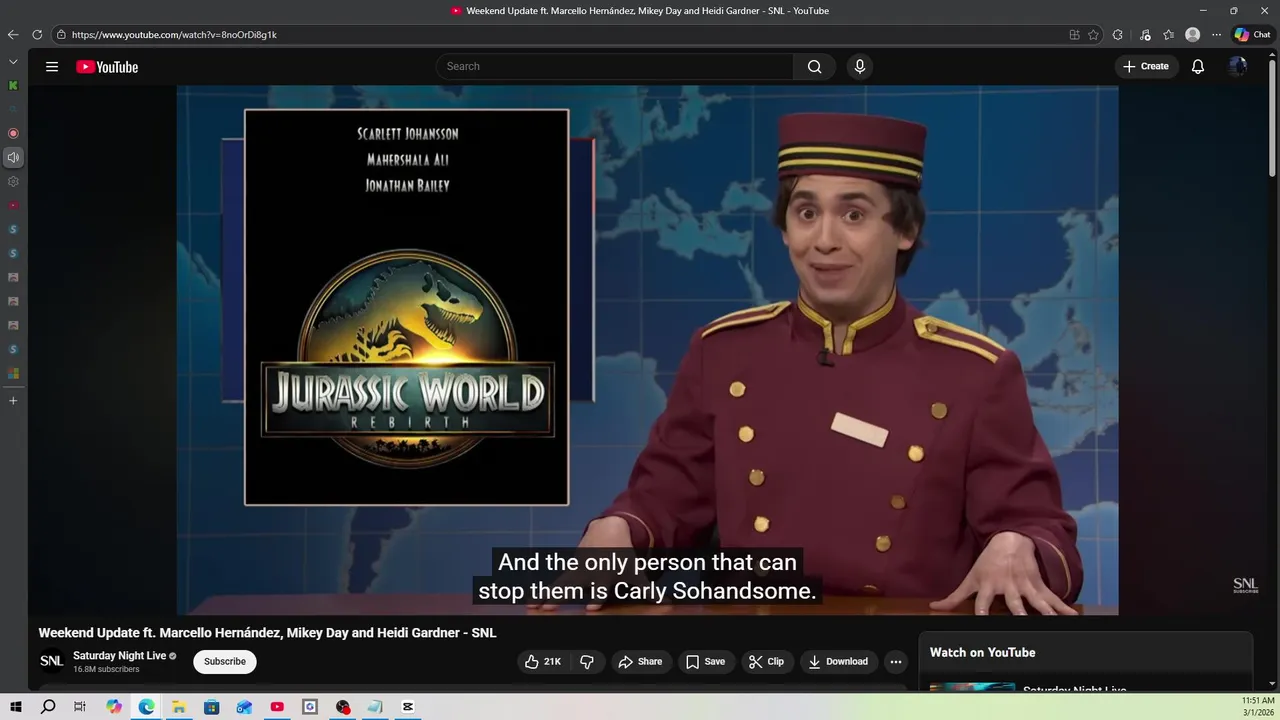Open the YouTube account avatar menu
This screenshot has height=720, width=1280.
tap(1238, 66)
